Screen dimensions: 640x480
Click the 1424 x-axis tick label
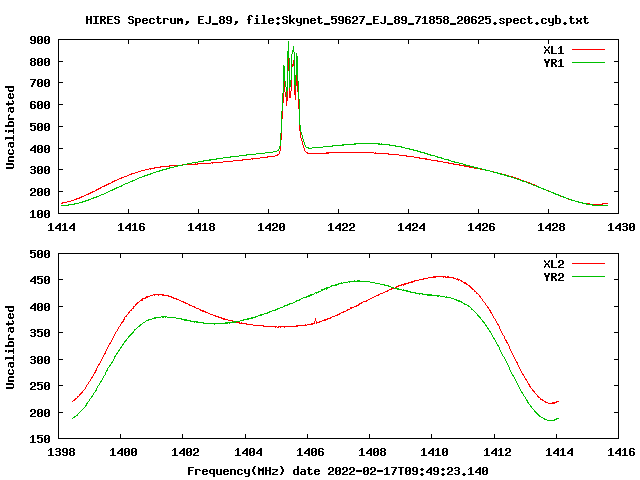tap(411, 227)
